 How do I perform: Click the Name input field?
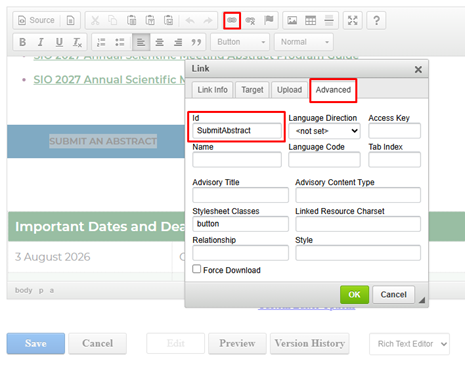tap(237, 160)
